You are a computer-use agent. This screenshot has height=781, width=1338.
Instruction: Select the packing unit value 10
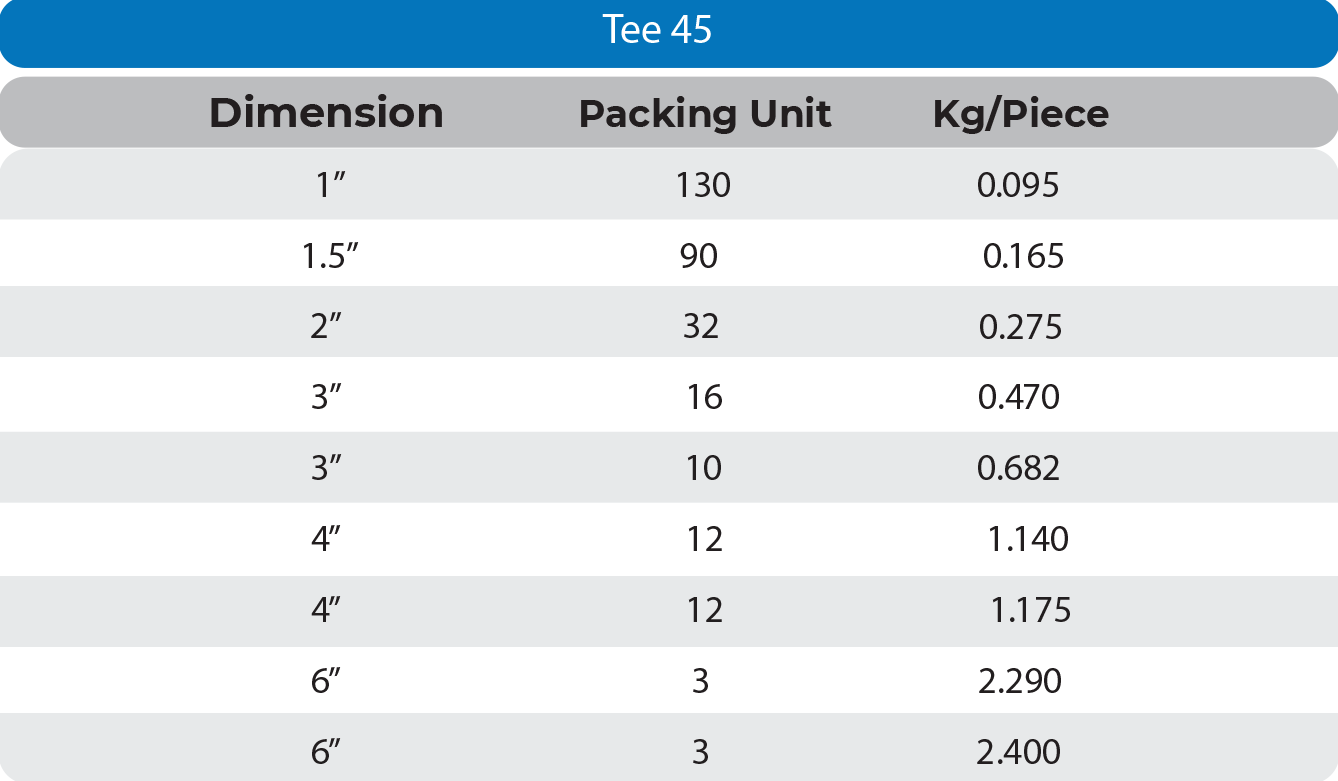pos(704,468)
